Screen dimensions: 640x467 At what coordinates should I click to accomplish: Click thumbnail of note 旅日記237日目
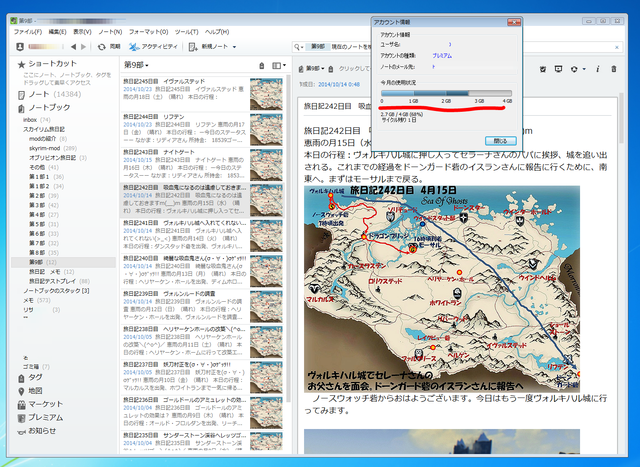coord(266,377)
